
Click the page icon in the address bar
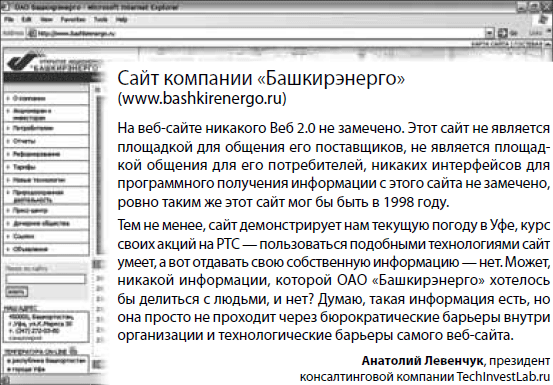(32, 33)
